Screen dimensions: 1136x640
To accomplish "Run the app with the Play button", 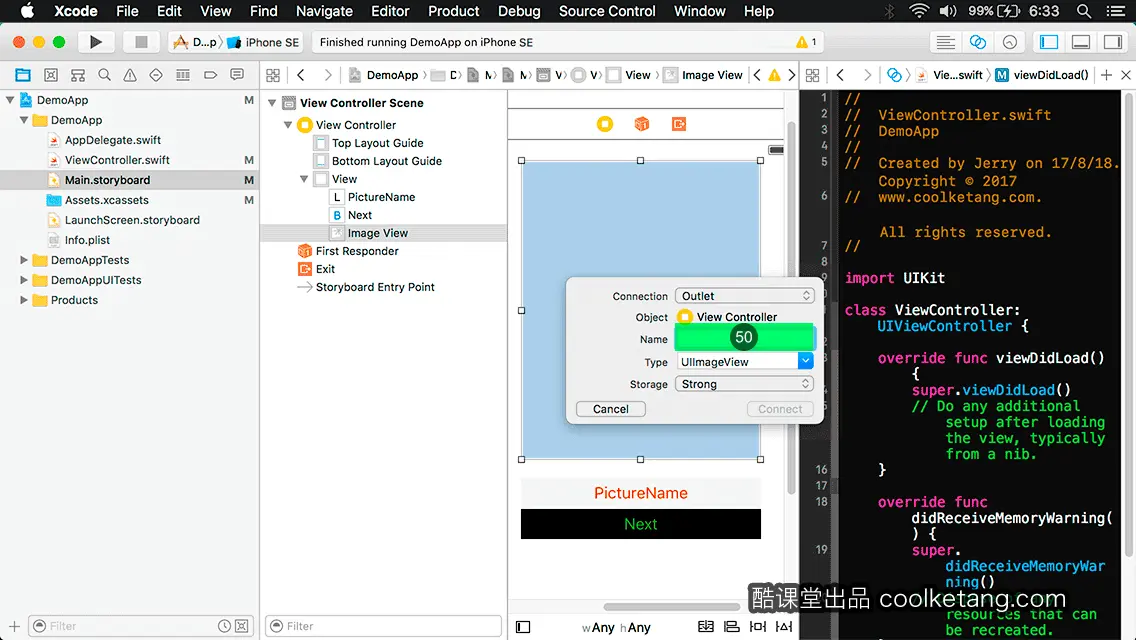I will point(96,42).
